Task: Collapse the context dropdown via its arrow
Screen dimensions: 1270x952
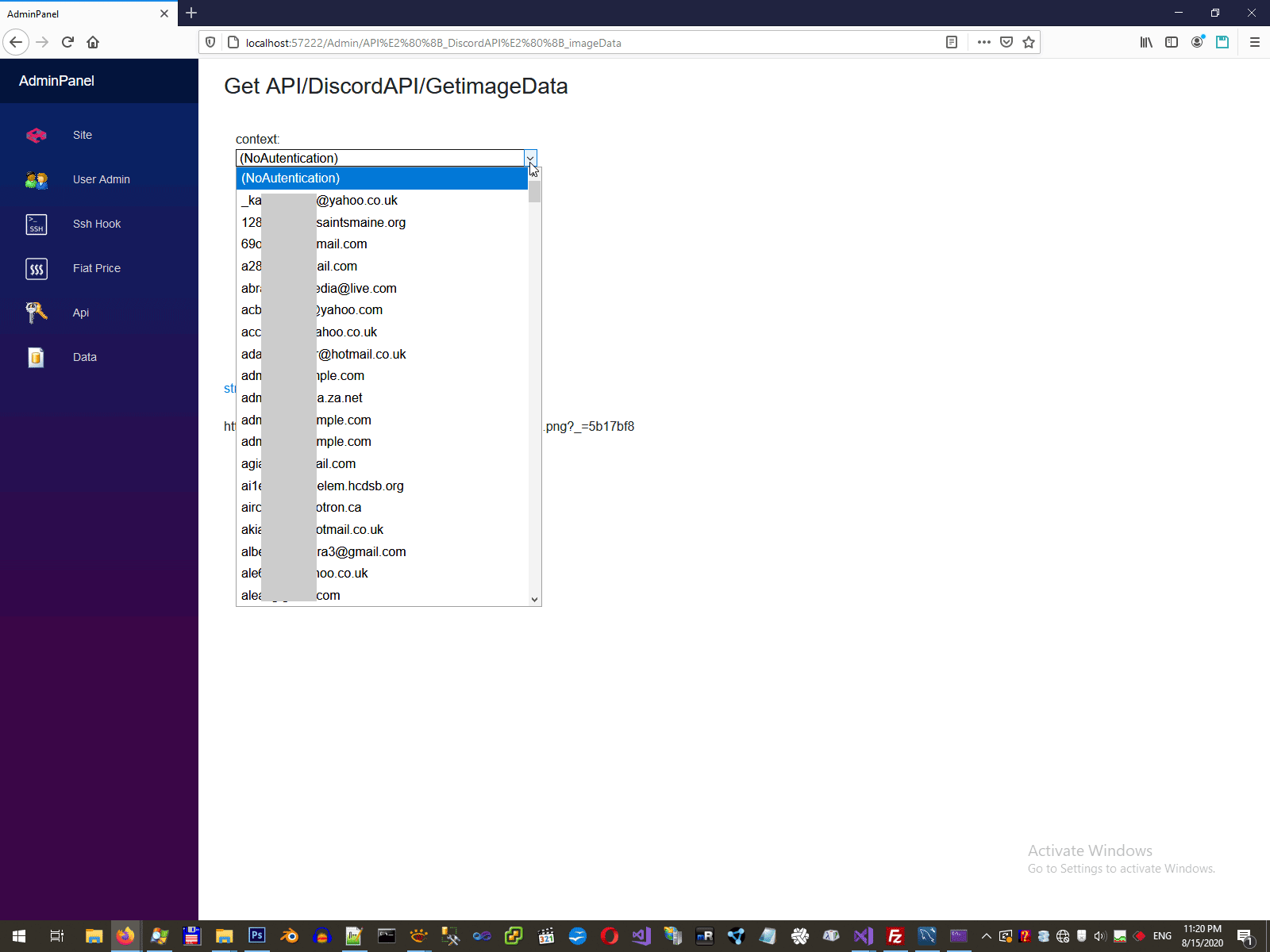Action: (530, 158)
